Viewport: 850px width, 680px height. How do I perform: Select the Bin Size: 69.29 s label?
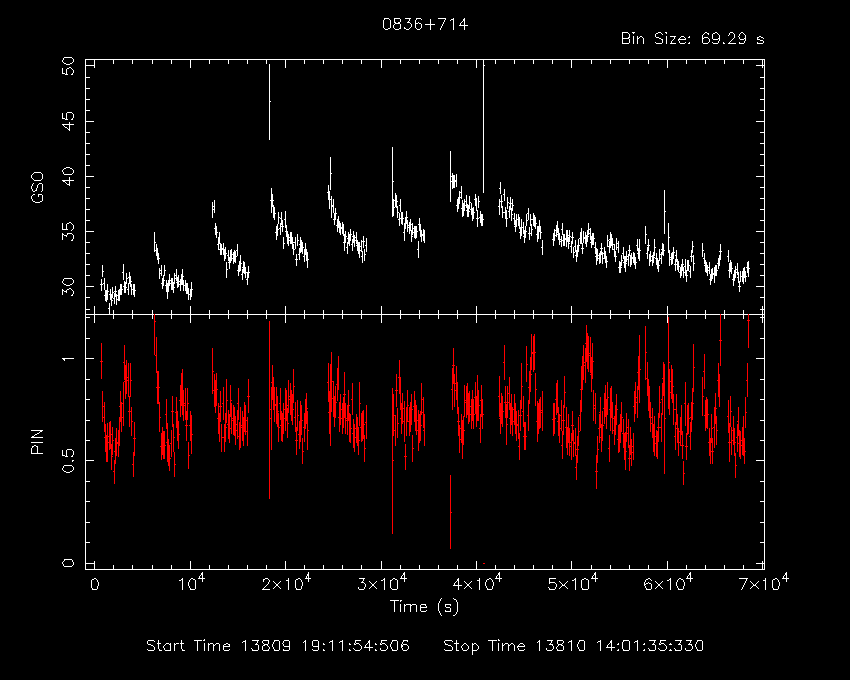coord(692,39)
